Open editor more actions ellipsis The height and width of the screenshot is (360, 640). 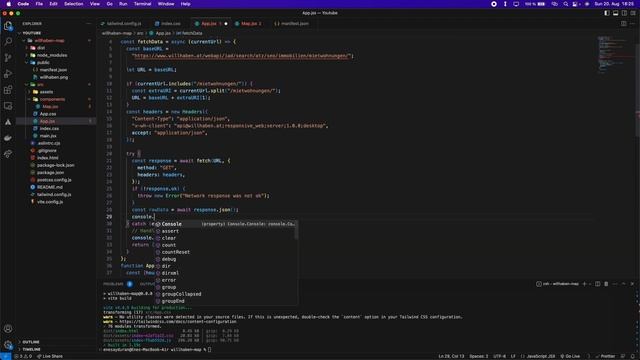[632, 24]
